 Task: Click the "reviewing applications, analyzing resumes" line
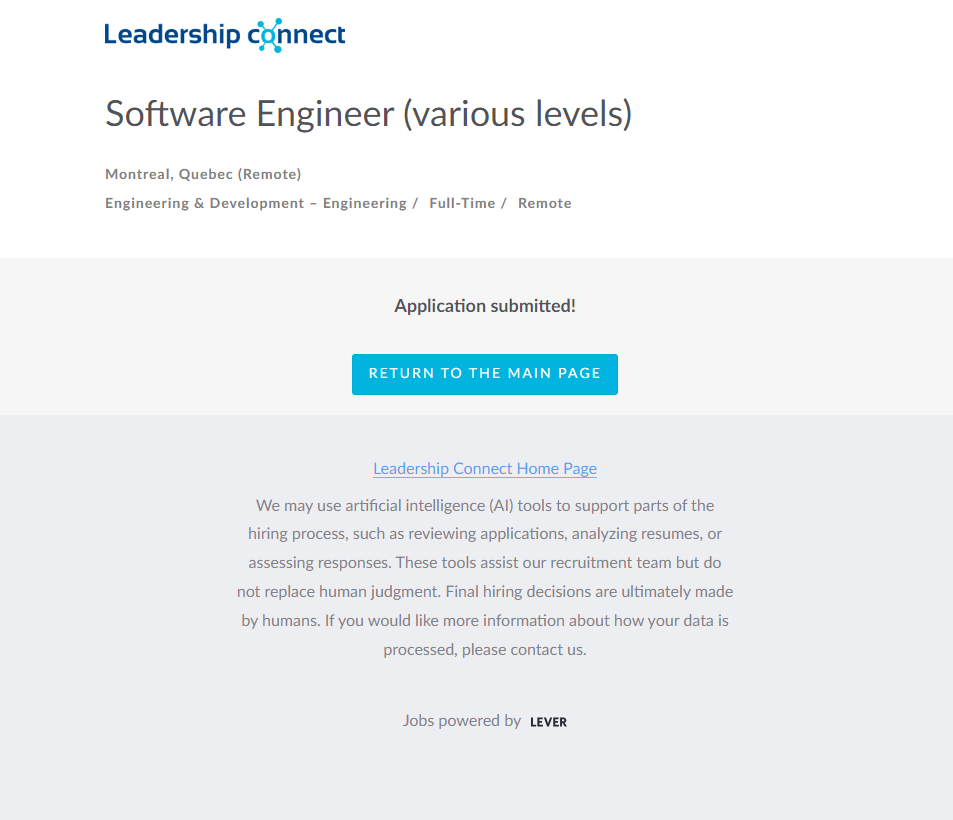pos(485,534)
